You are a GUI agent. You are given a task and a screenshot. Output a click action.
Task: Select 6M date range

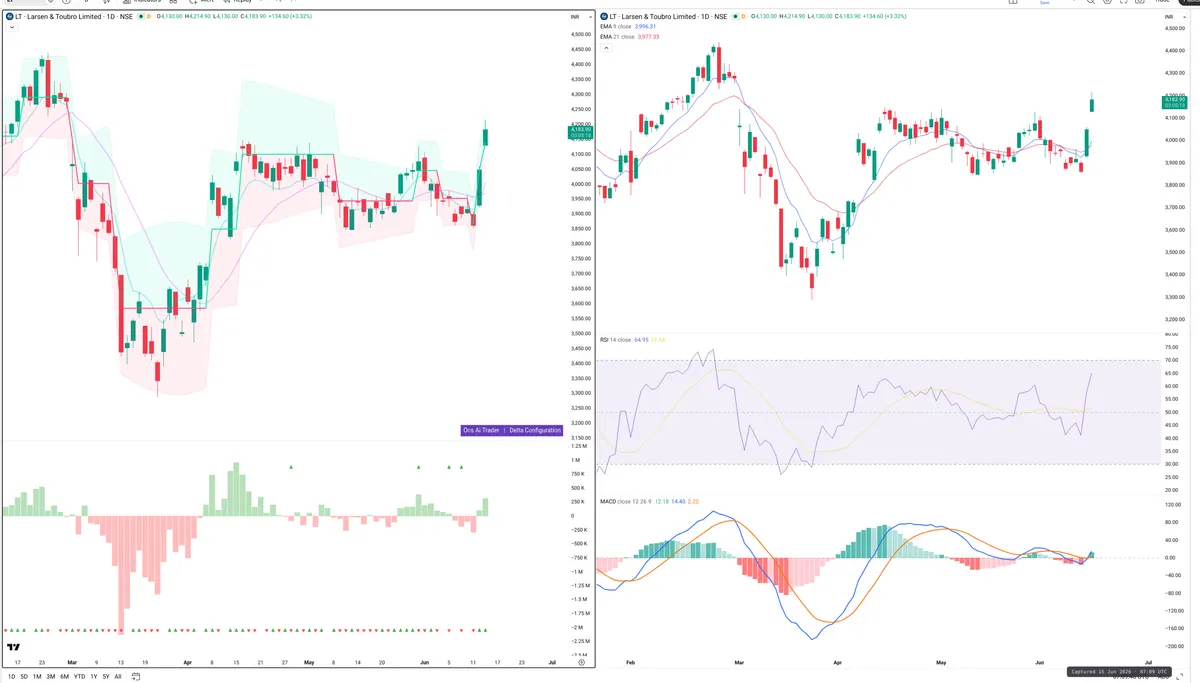pyautogui.click(x=64, y=677)
